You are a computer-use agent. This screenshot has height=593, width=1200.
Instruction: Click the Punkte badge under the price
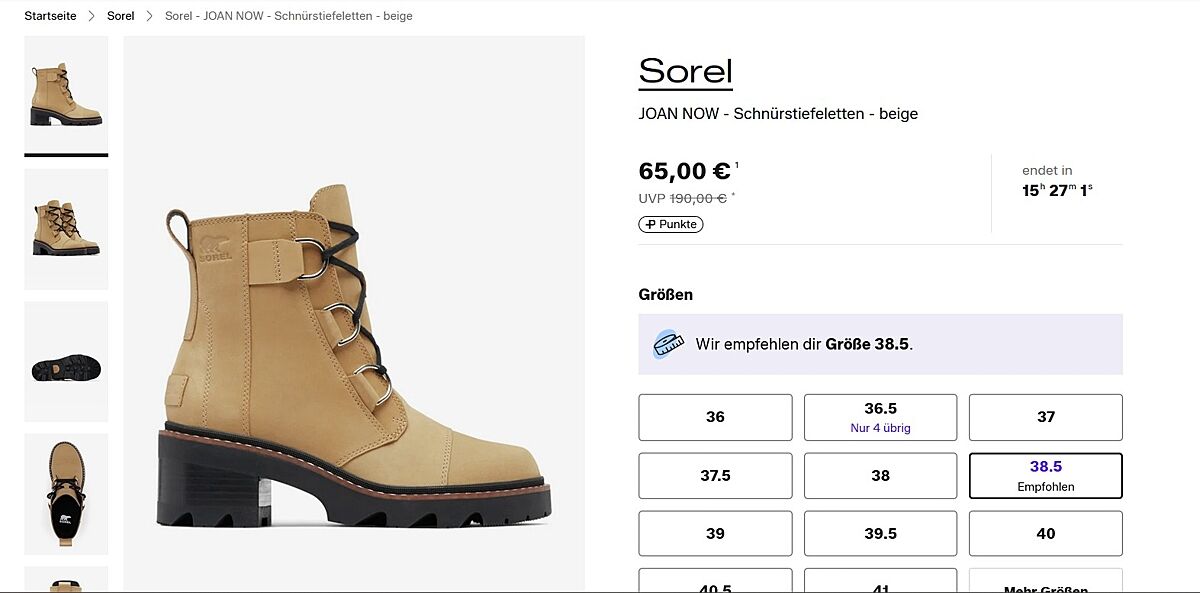pyautogui.click(x=671, y=224)
